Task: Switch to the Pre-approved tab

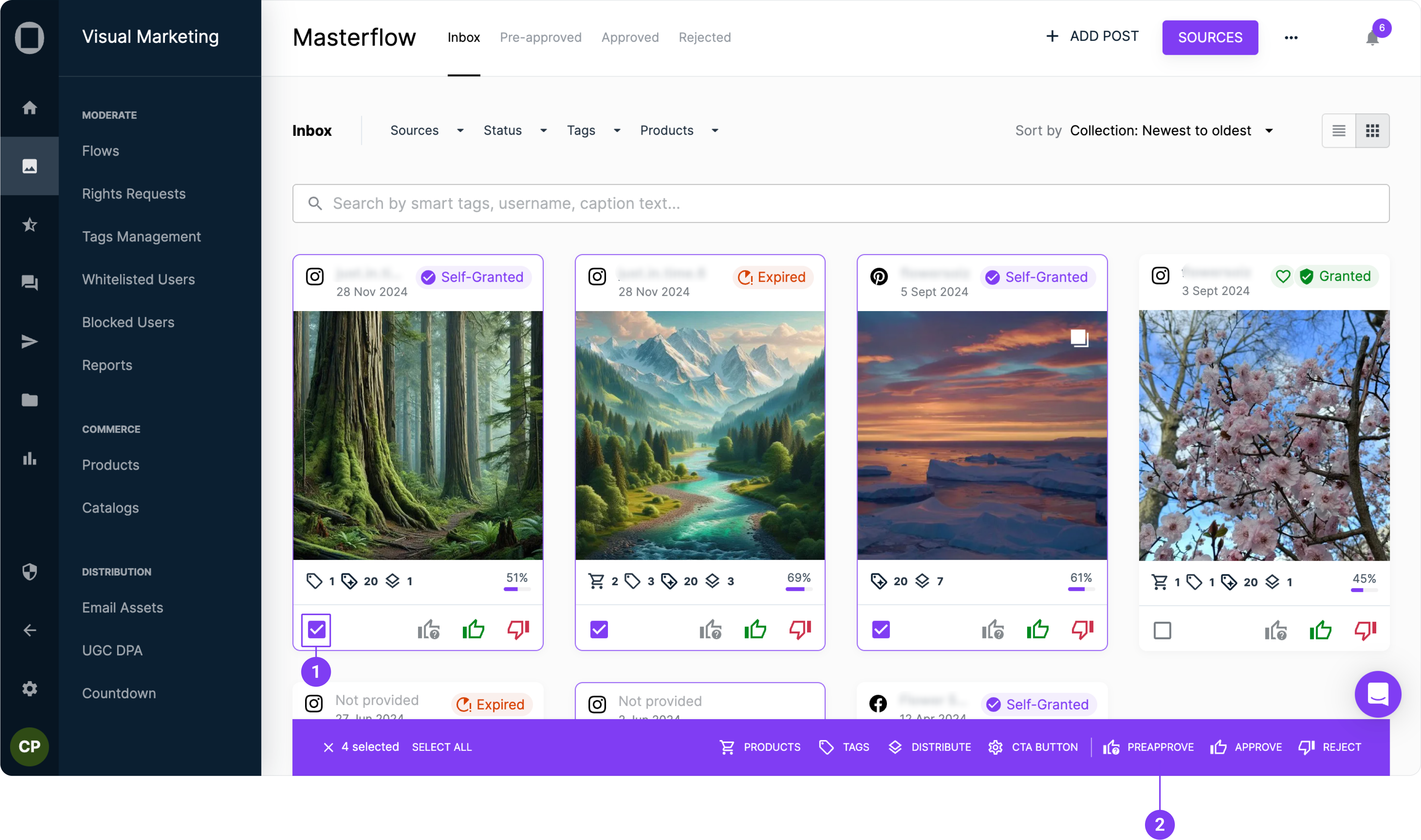Action: [x=540, y=37]
